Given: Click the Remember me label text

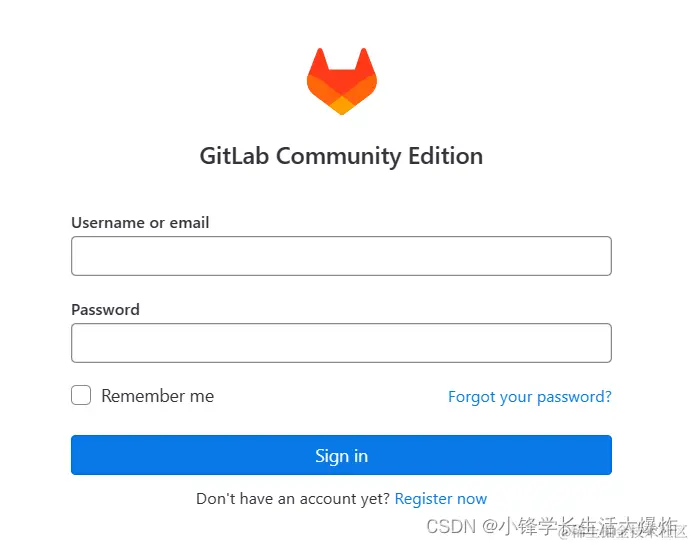Looking at the screenshot, I should click(157, 396).
